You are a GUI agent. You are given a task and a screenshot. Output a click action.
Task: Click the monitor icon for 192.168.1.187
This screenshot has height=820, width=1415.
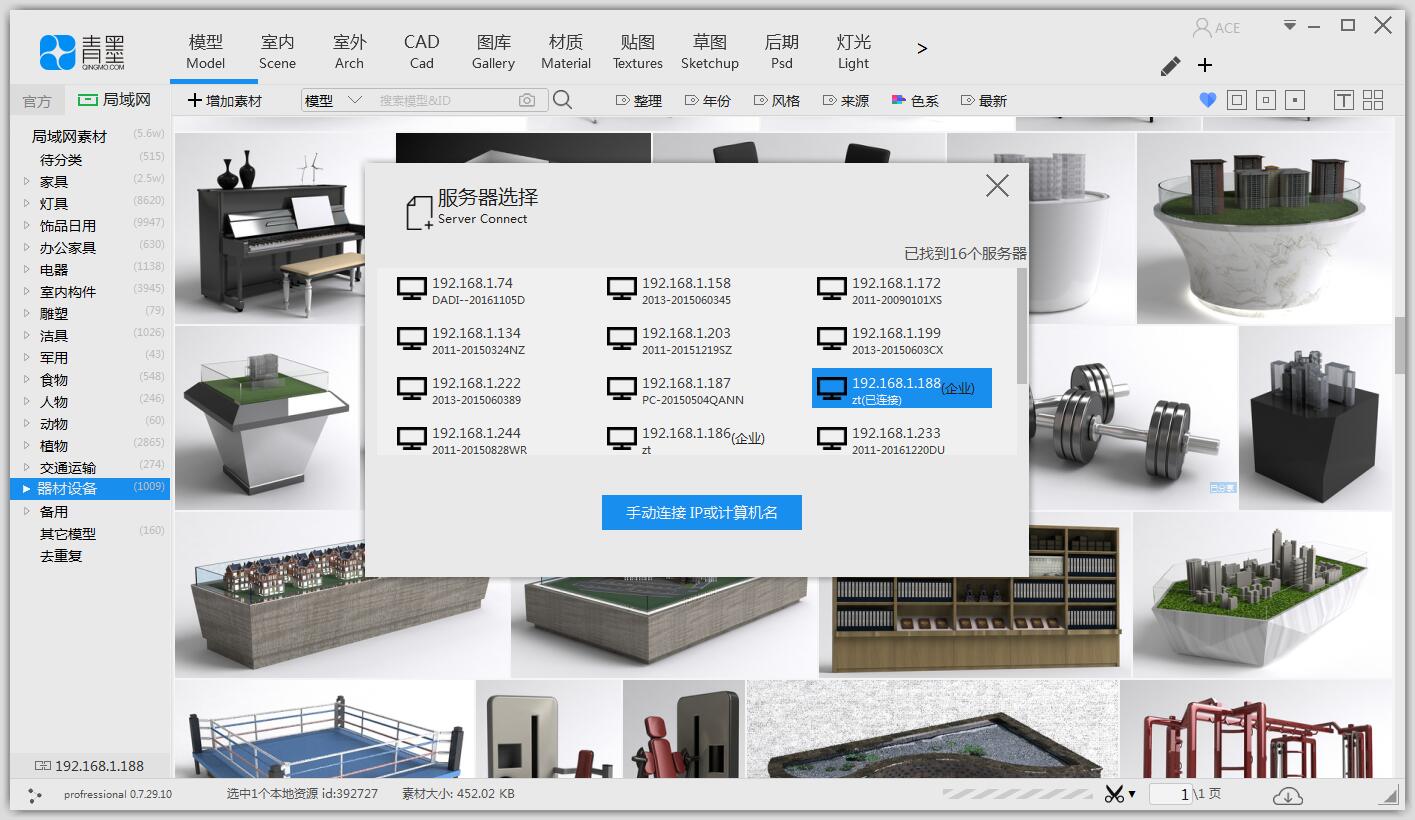pos(622,389)
